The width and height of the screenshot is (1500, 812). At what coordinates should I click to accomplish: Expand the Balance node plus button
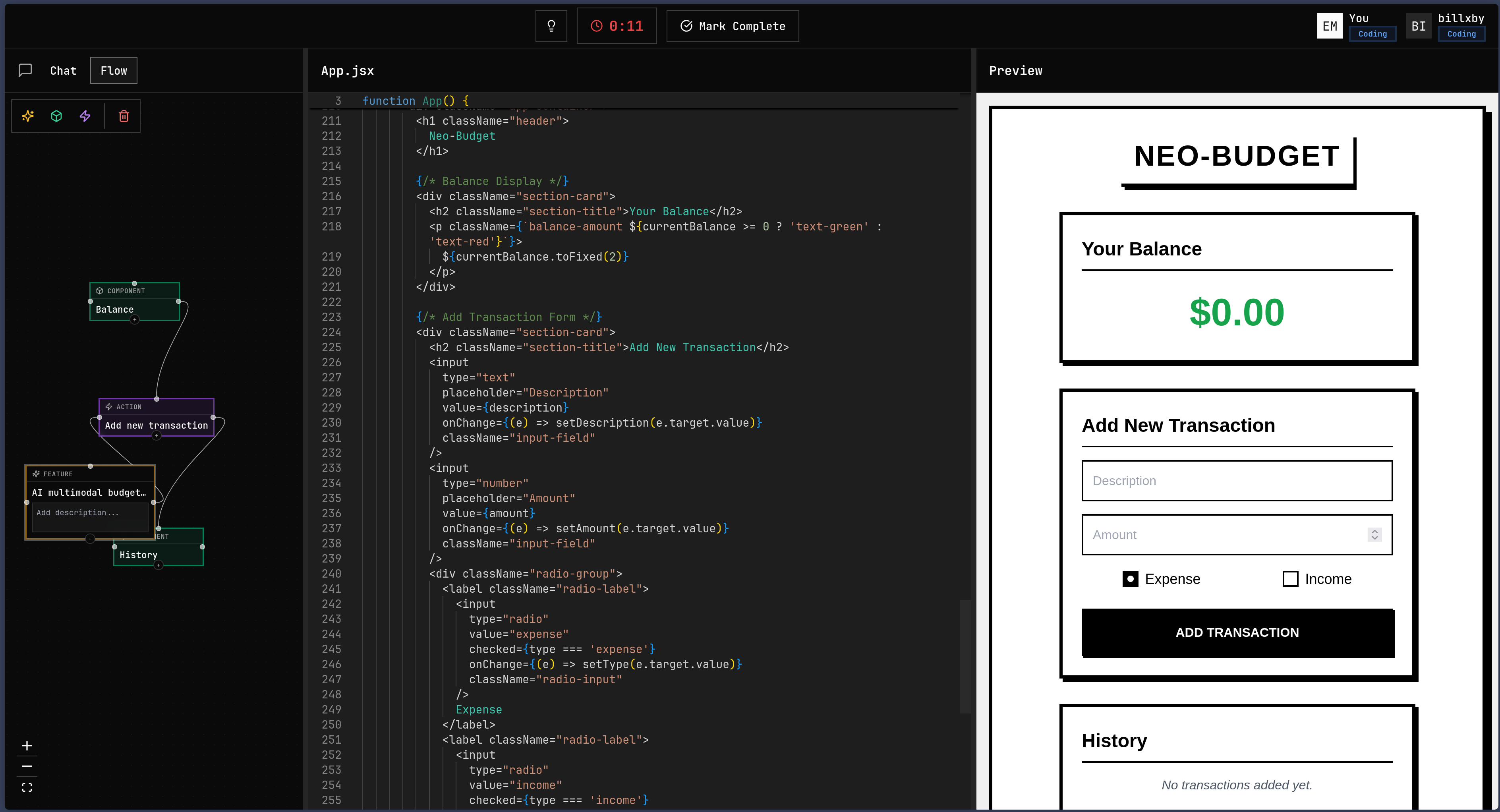tap(135, 320)
